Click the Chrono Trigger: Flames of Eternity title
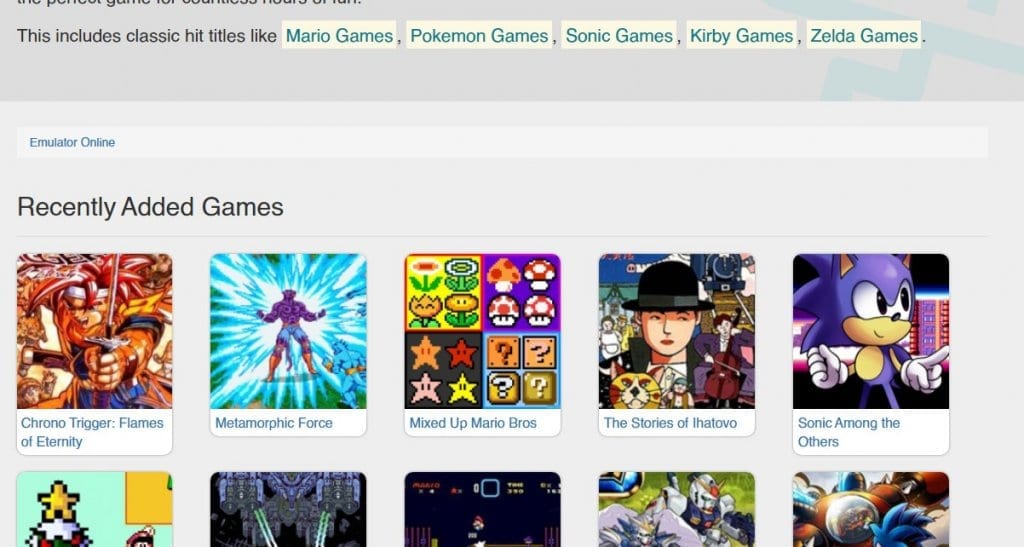This screenshot has width=1024, height=547. pos(92,432)
